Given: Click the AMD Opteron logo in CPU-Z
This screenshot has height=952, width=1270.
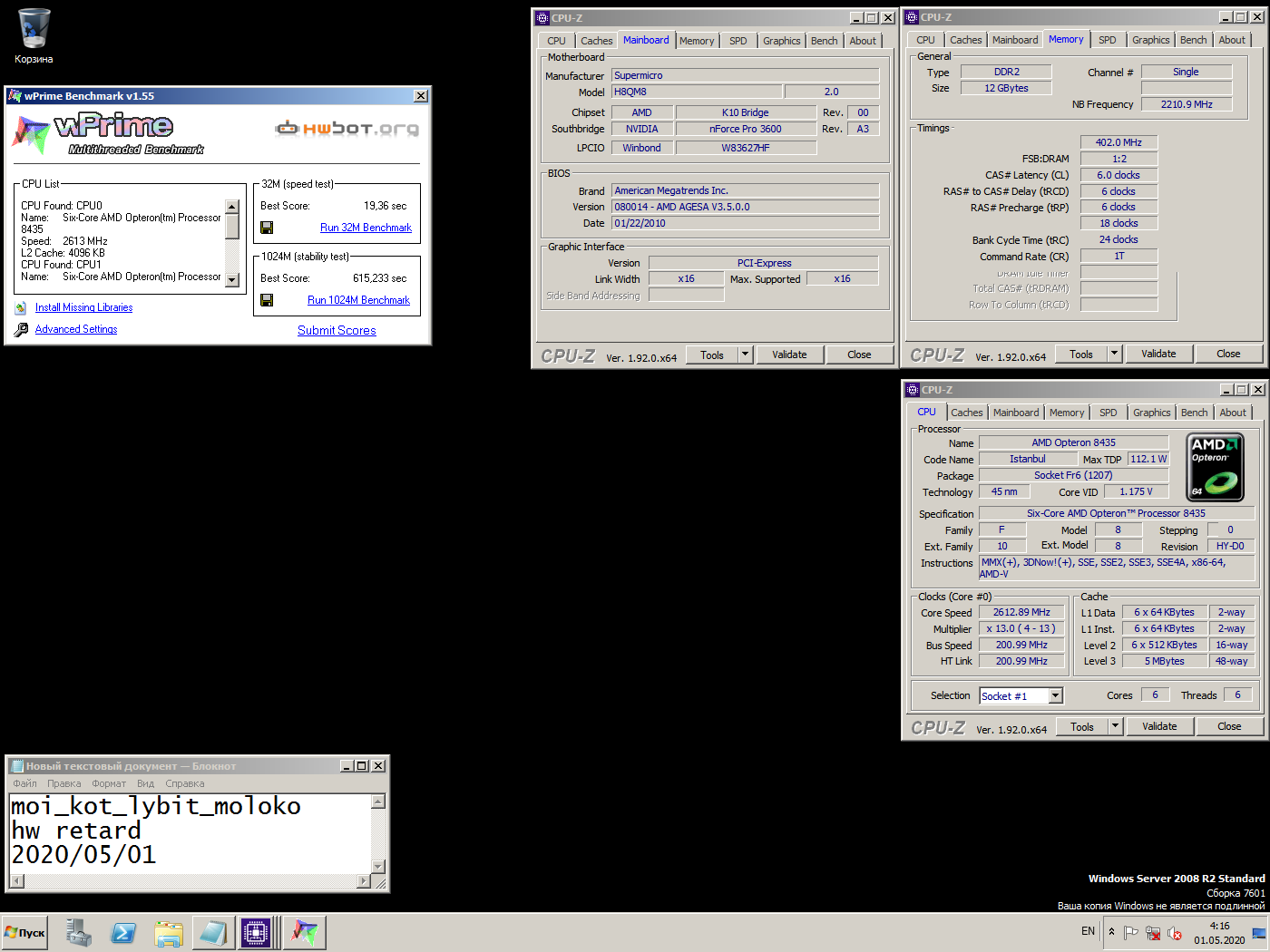Looking at the screenshot, I should pos(1216,467).
